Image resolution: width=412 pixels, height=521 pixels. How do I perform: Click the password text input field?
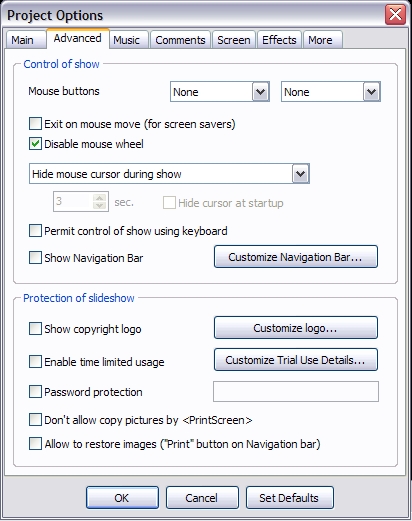(x=296, y=391)
